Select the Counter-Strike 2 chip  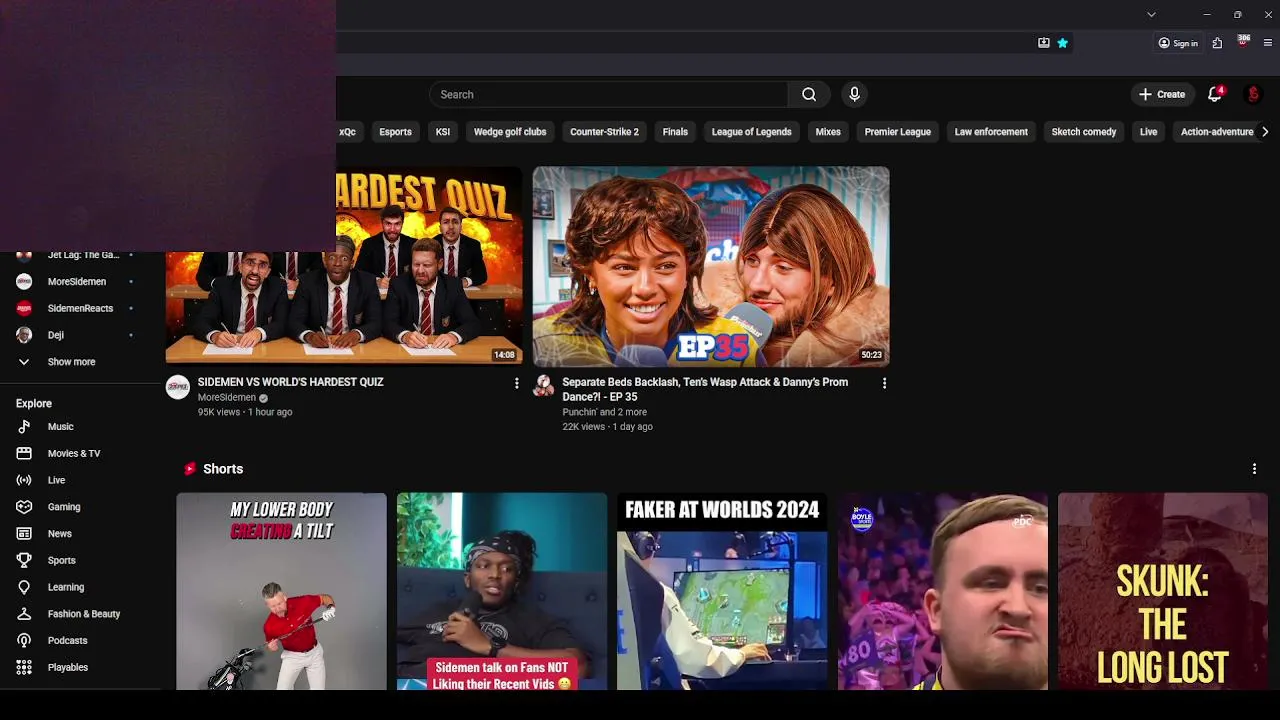pyautogui.click(x=604, y=132)
